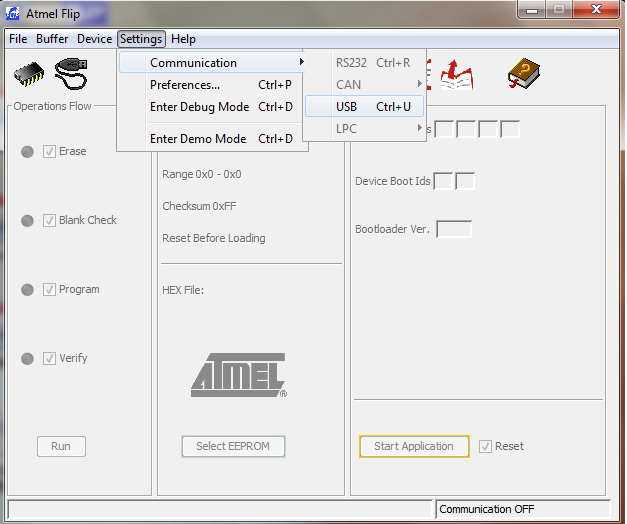Image resolution: width=627 pixels, height=524 pixels.
Task: Click the last Signature Bytes field
Action: coord(510,129)
